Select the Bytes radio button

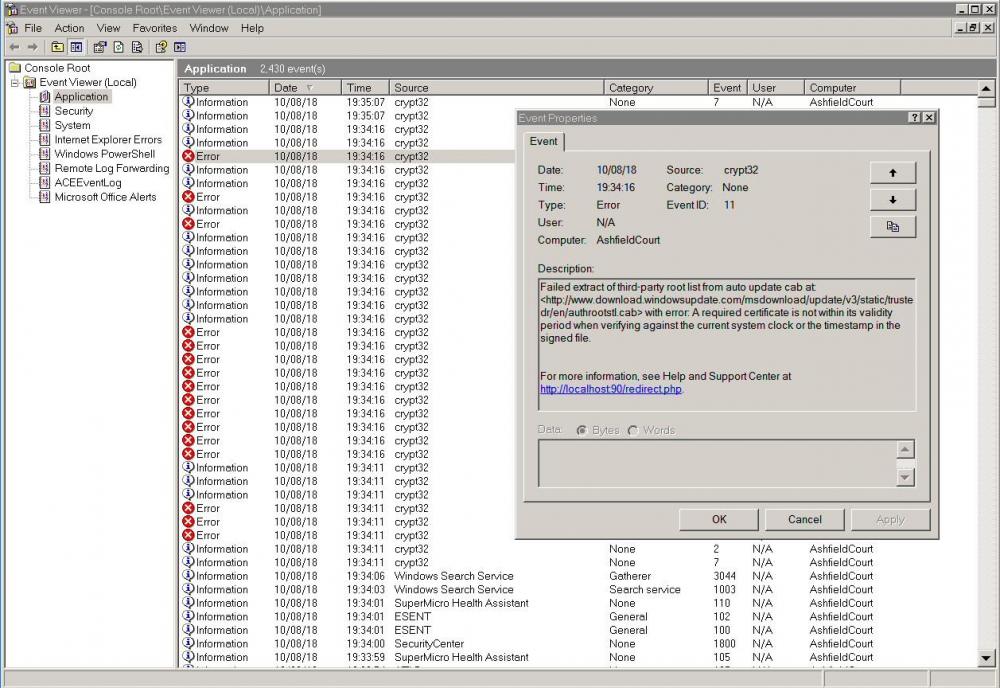point(583,430)
